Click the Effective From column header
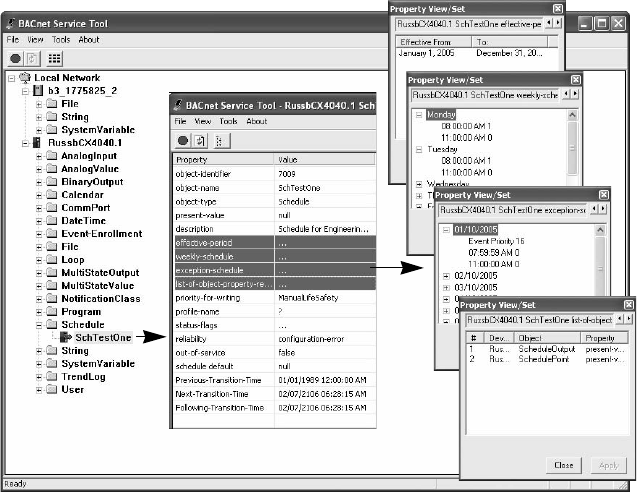The width and height of the screenshot is (637, 492). pyautogui.click(x=433, y=42)
